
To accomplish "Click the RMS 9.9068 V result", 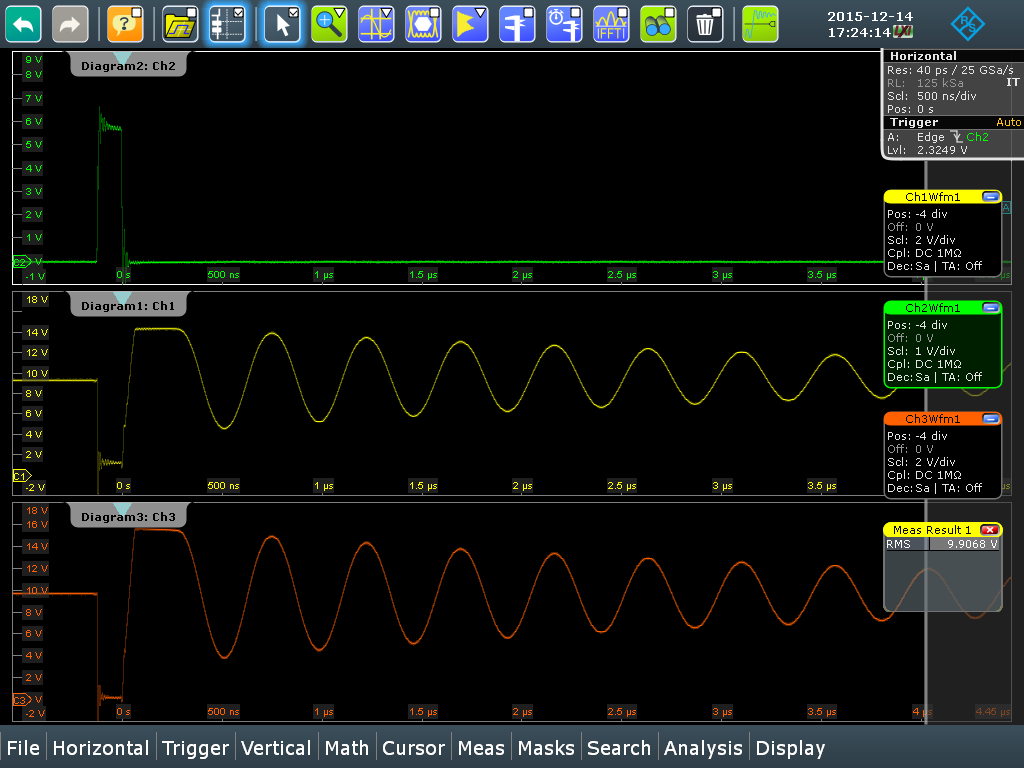I will tap(942, 544).
